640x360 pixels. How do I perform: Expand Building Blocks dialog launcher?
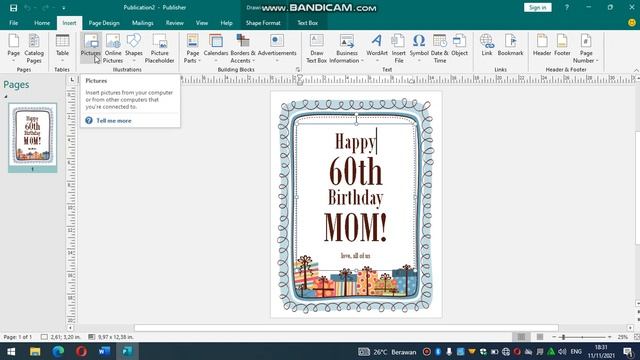(x=298, y=69)
